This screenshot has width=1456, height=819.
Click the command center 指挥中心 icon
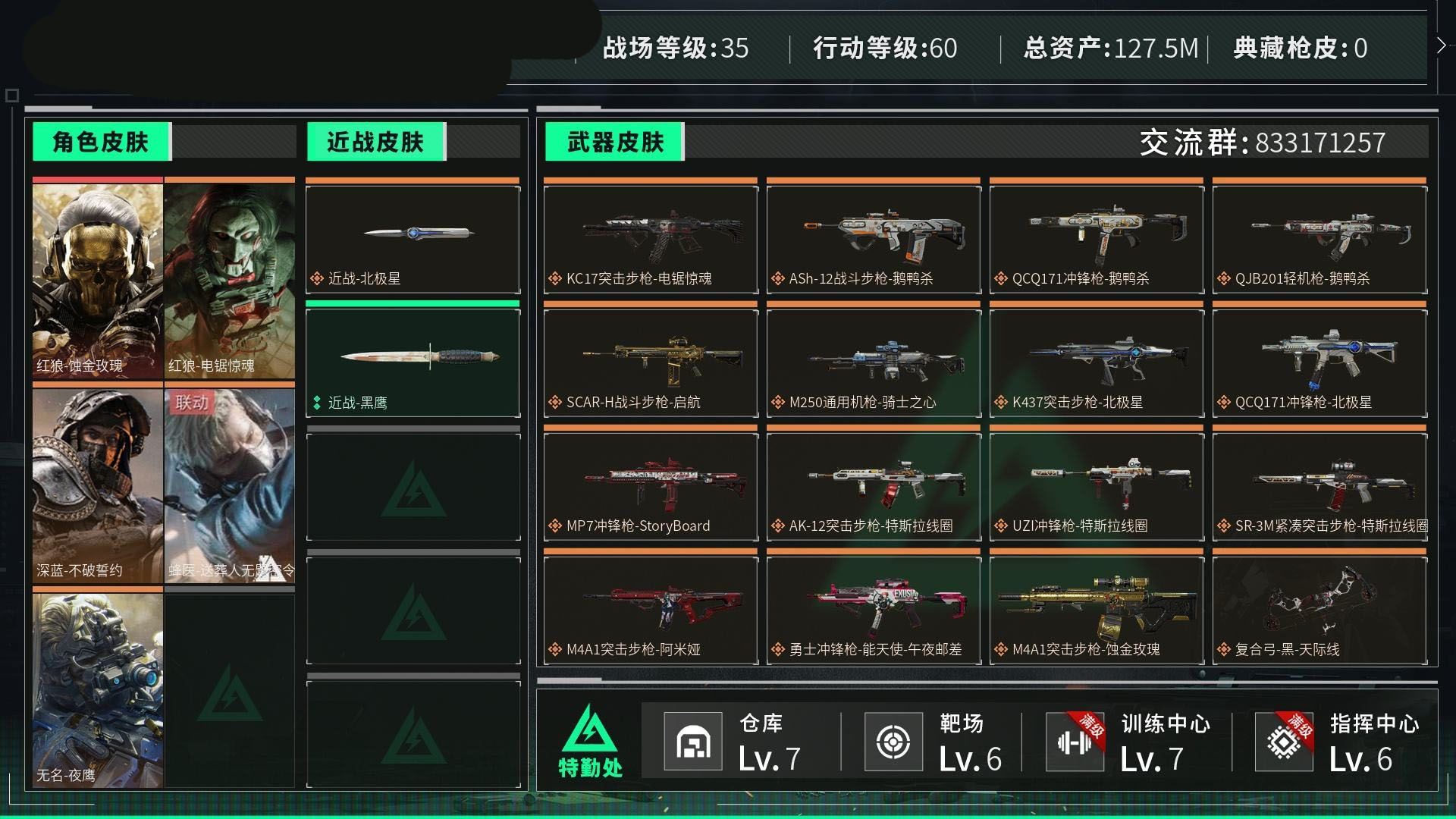click(1284, 741)
